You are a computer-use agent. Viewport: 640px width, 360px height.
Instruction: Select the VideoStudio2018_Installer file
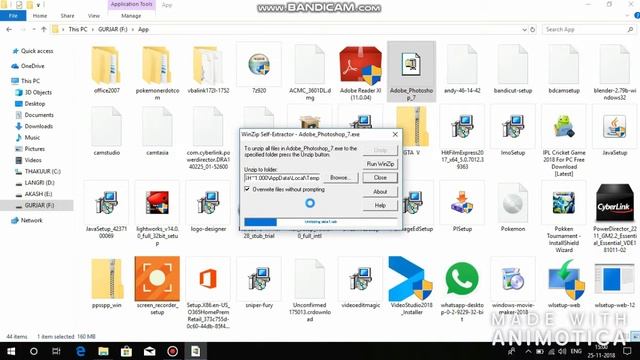tap(411, 287)
